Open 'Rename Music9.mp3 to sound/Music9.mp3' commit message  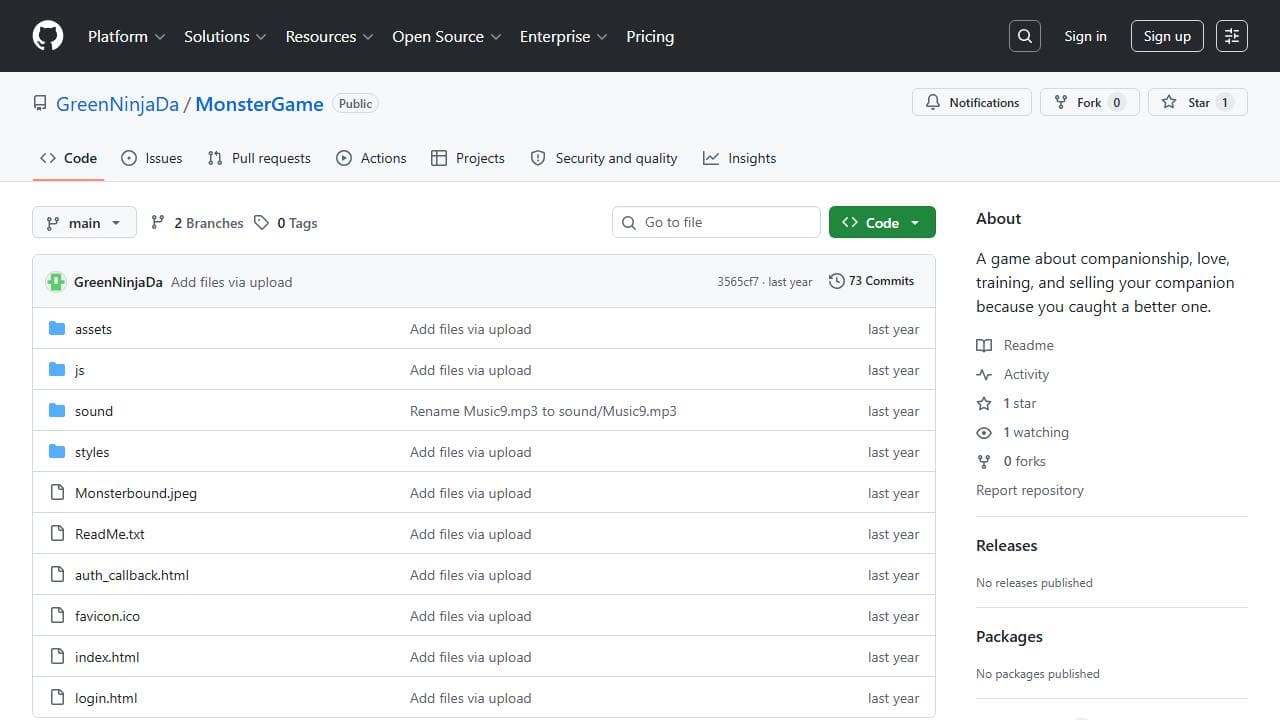[x=543, y=411]
